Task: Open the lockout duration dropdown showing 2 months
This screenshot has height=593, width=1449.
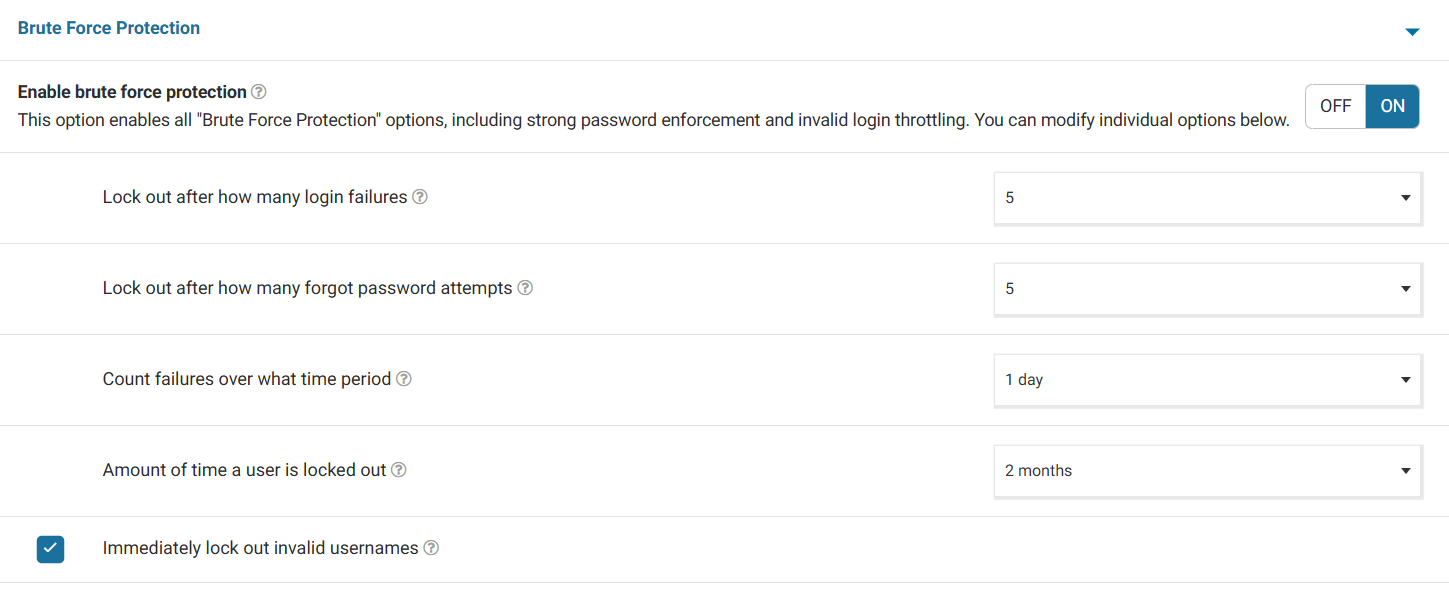Action: click(1207, 471)
